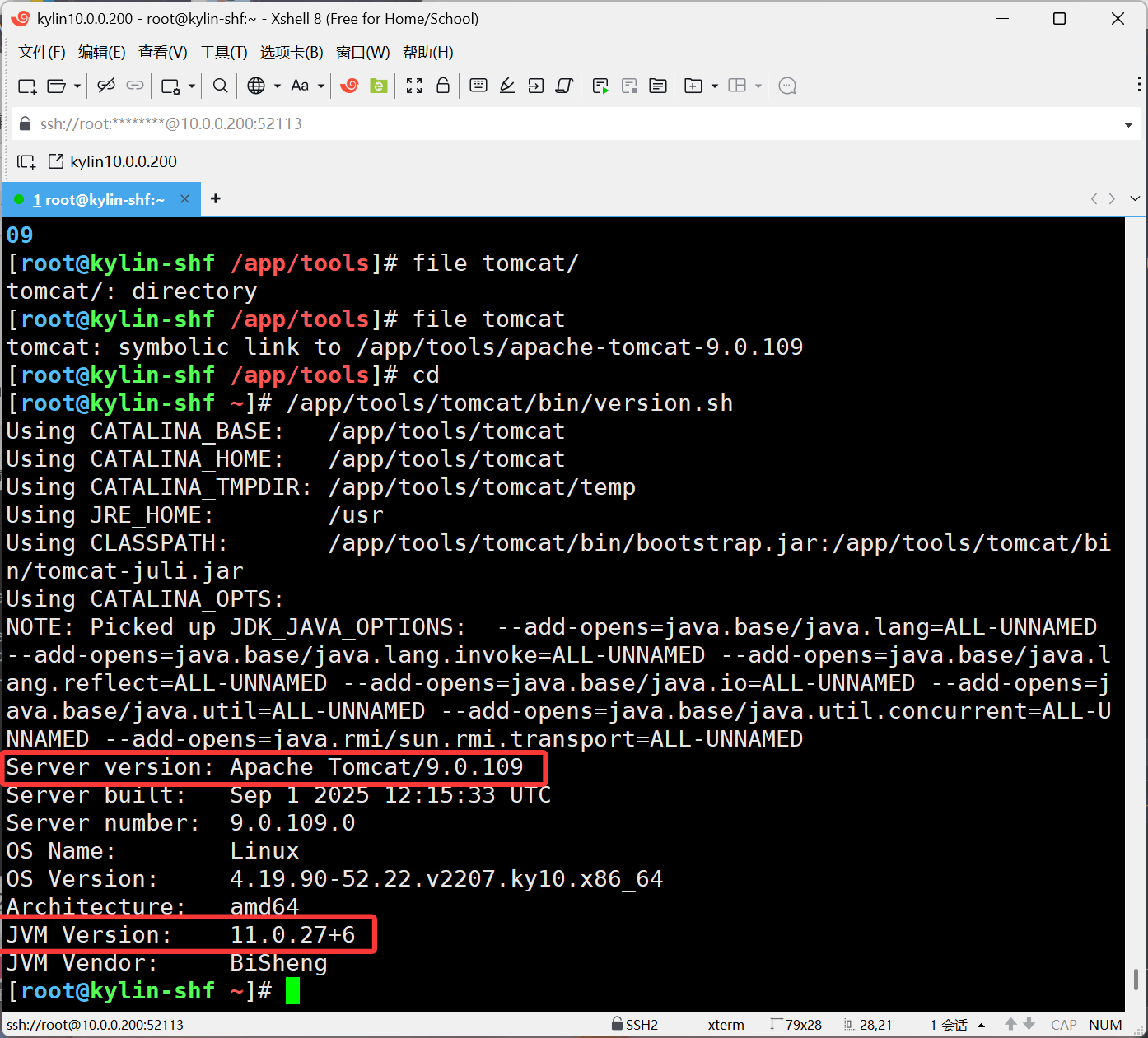Viewport: 1148px width, 1038px height.
Task: Click the send-to arrow box icon
Action: coord(536,86)
